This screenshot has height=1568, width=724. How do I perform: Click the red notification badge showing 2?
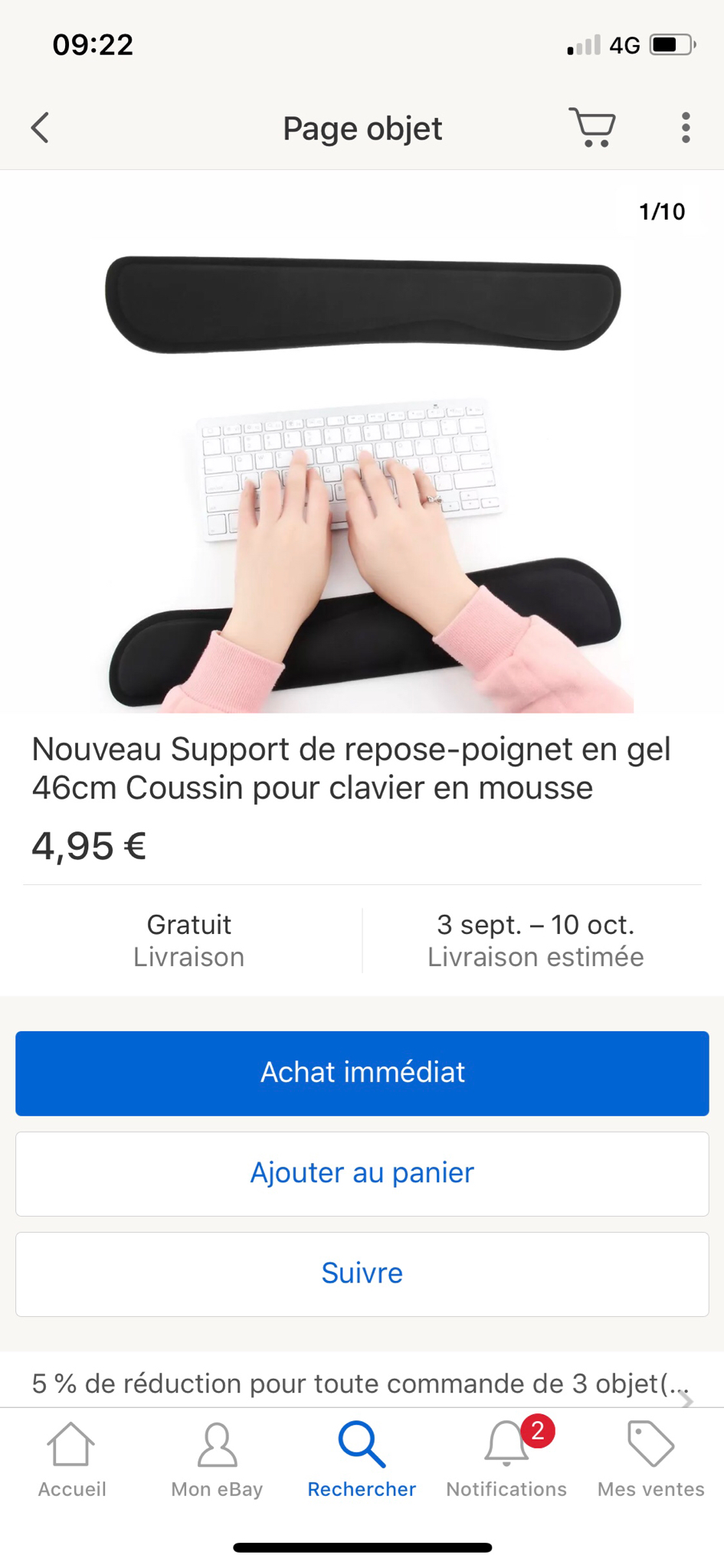(538, 1430)
